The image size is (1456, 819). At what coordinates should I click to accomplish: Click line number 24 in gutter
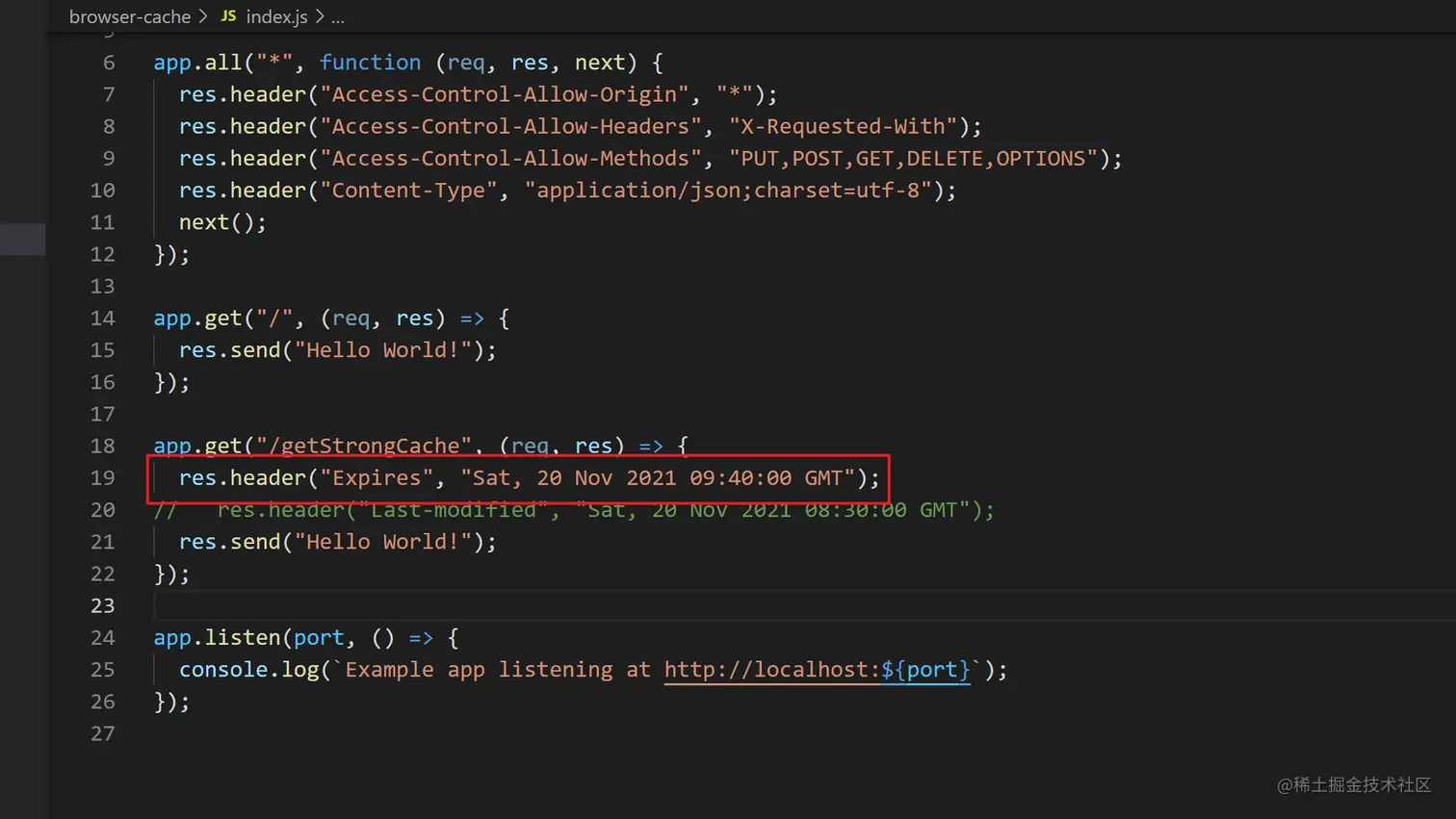pos(102,638)
